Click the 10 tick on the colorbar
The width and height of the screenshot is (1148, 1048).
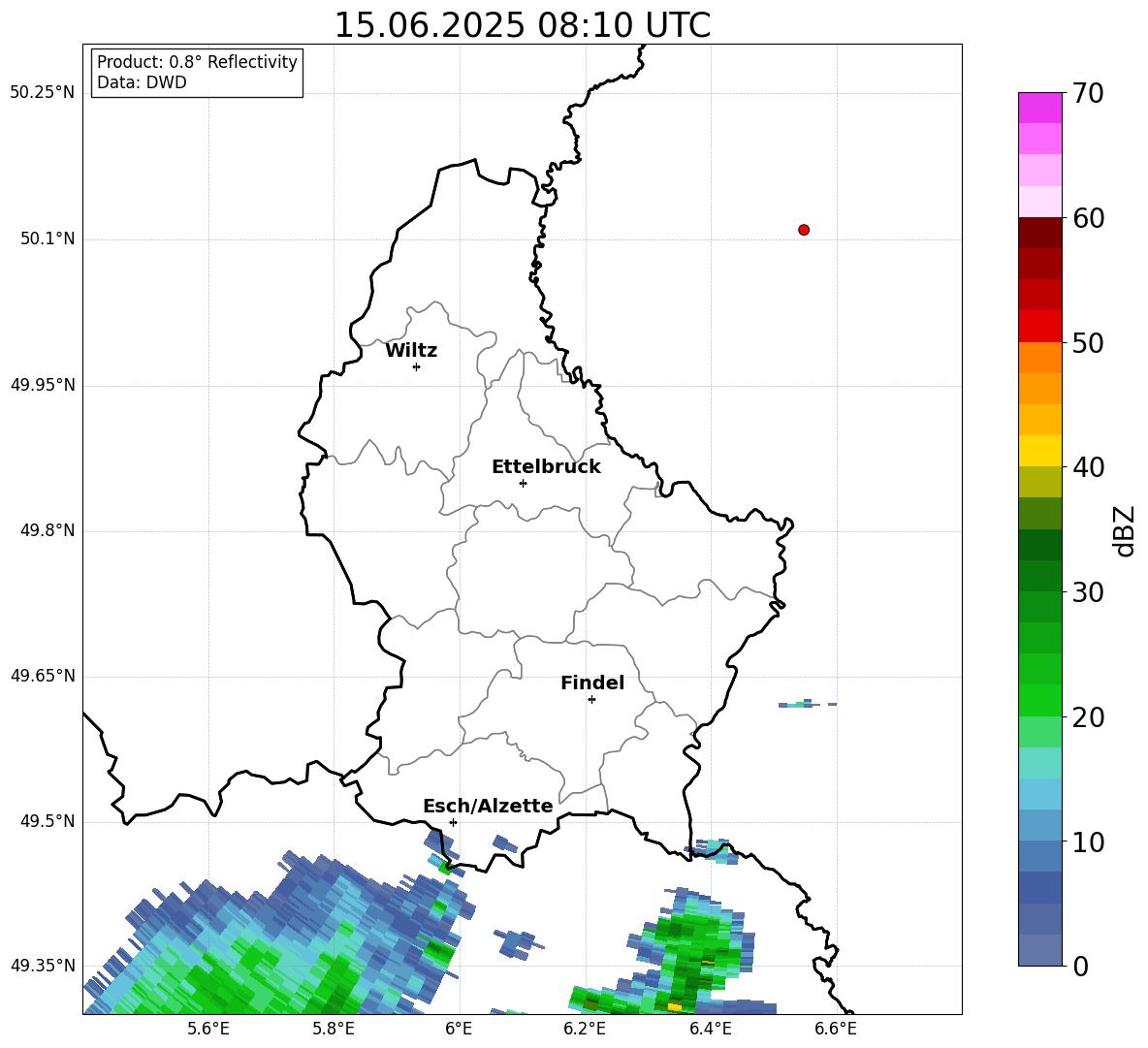click(x=1088, y=842)
